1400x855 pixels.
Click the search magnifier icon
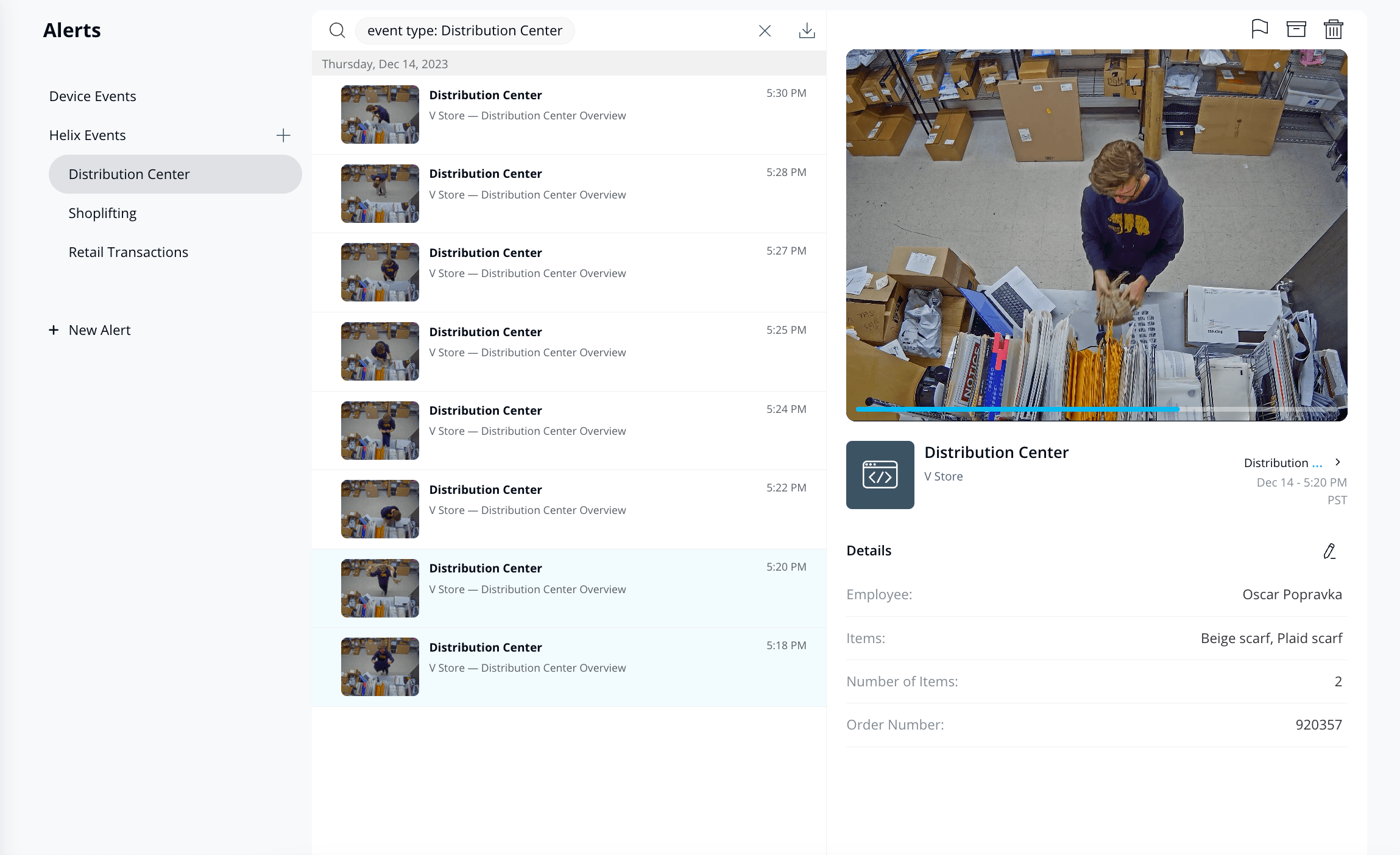click(337, 30)
